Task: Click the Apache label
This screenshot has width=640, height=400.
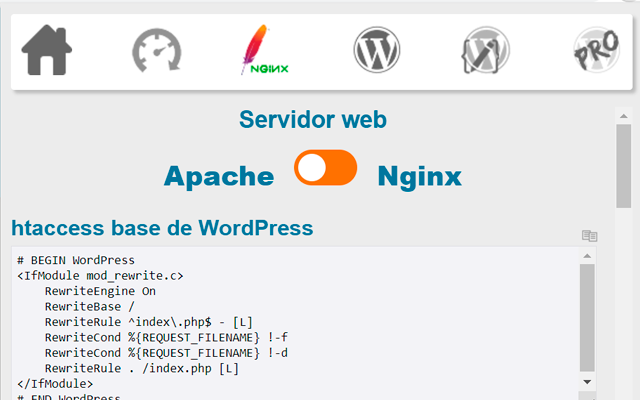Action: [x=219, y=176]
